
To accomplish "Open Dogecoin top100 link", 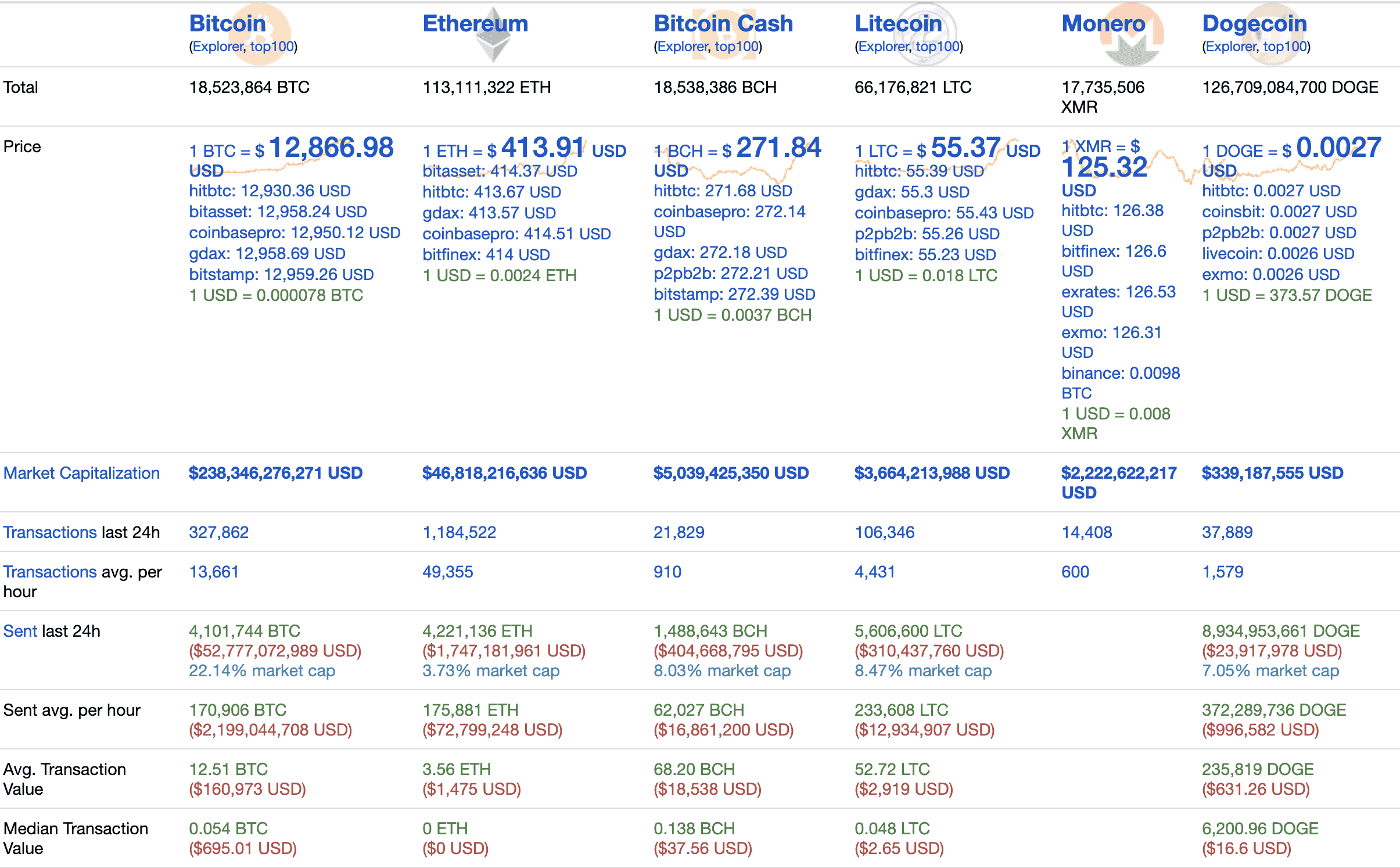I will pyautogui.click(x=1285, y=46).
